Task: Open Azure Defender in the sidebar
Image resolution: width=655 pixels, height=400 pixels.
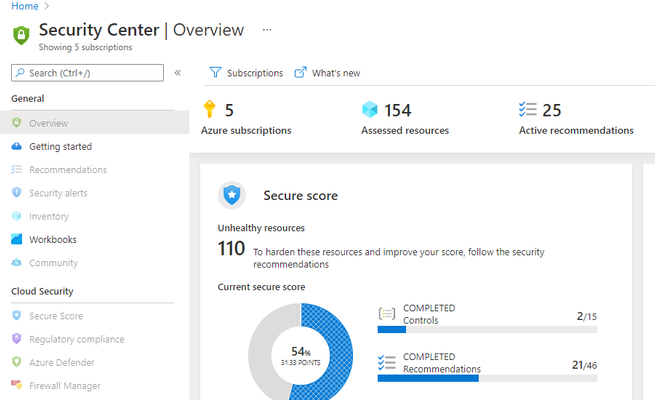Action: point(61,362)
